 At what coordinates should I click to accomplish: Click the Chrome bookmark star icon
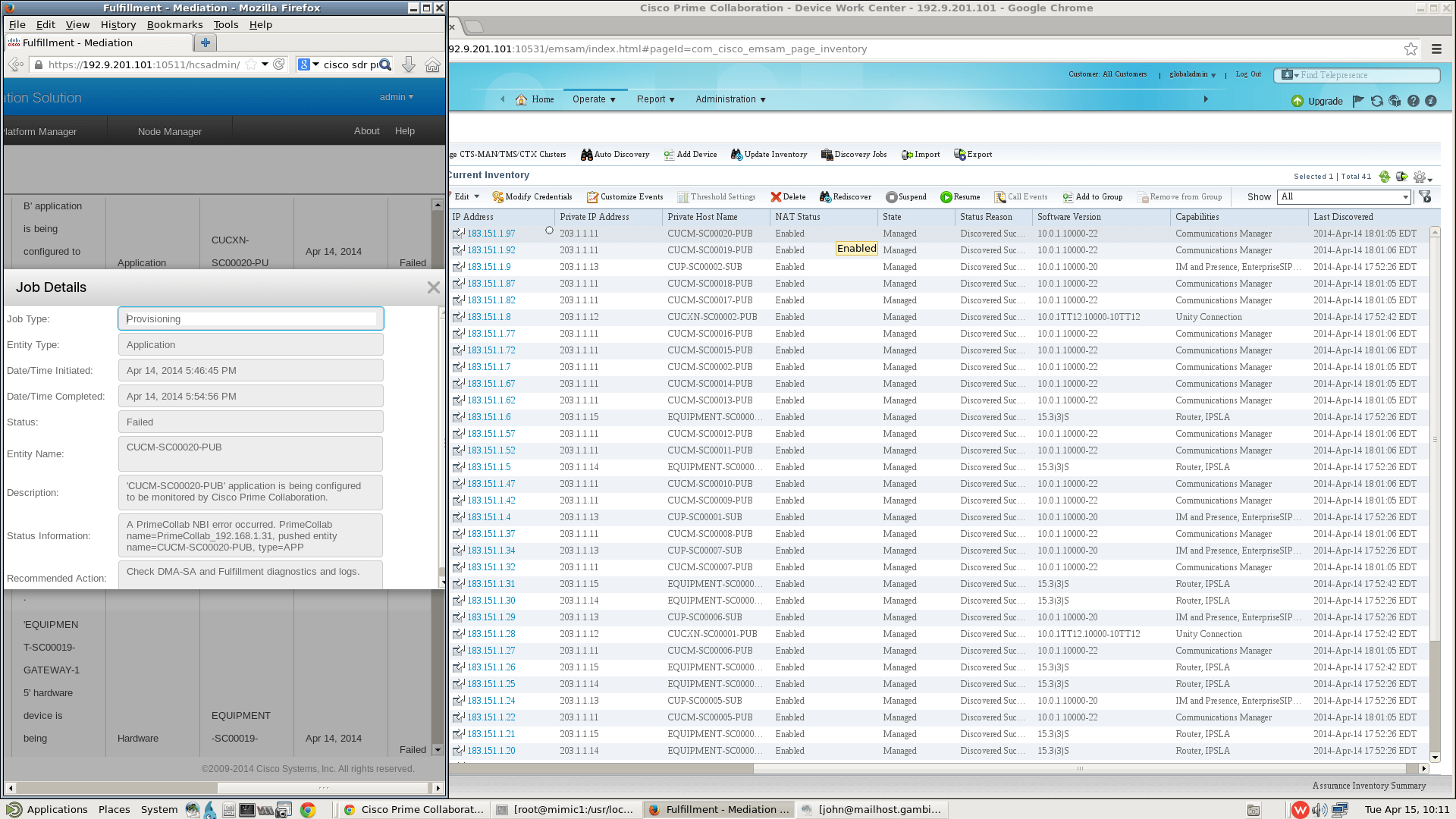point(1410,49)
